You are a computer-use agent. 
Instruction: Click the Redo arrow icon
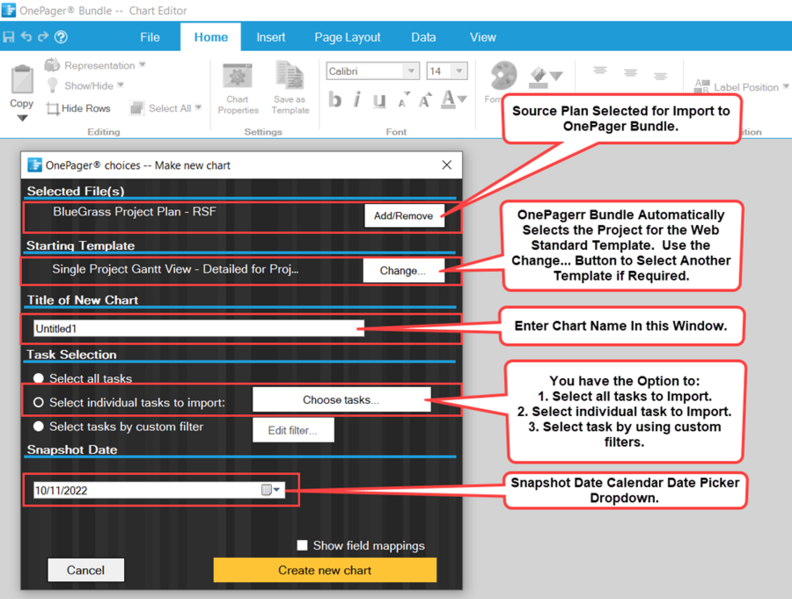coord(43,37)
